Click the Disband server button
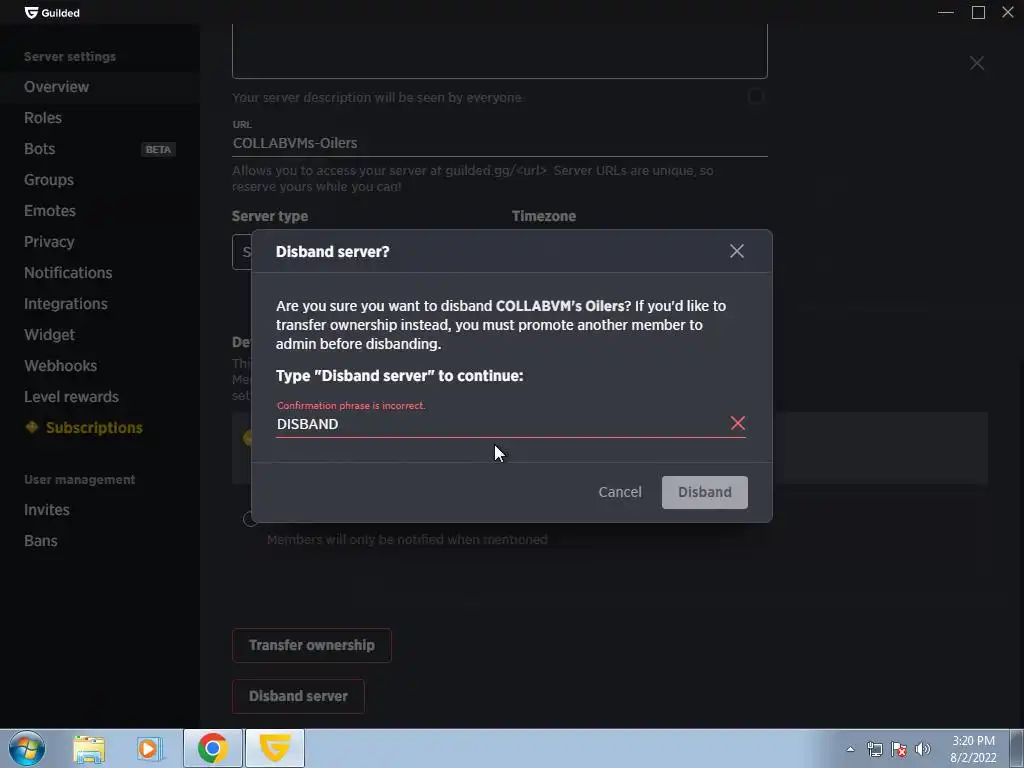Viewport: 1024px width, 768px height. click(298, 696)
